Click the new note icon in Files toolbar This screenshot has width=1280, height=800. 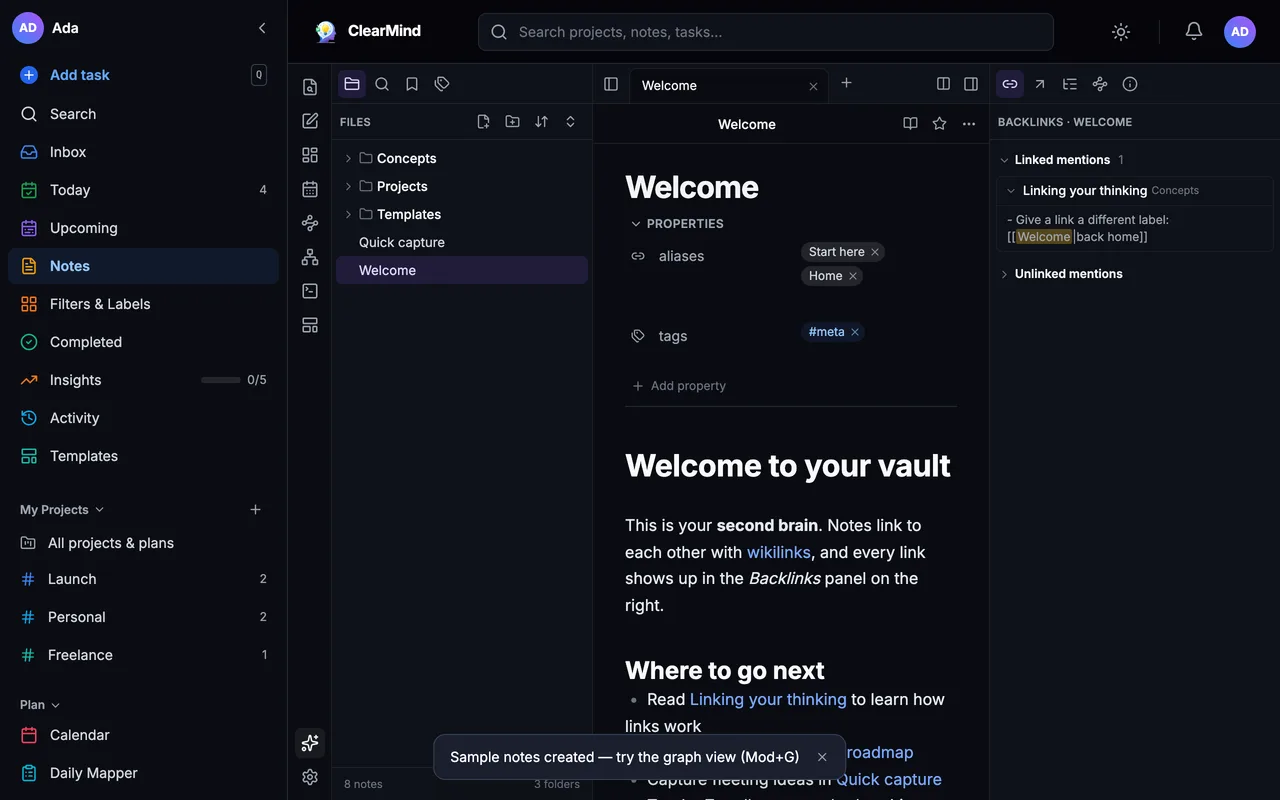pyautogui.click(x=483, y=122)
